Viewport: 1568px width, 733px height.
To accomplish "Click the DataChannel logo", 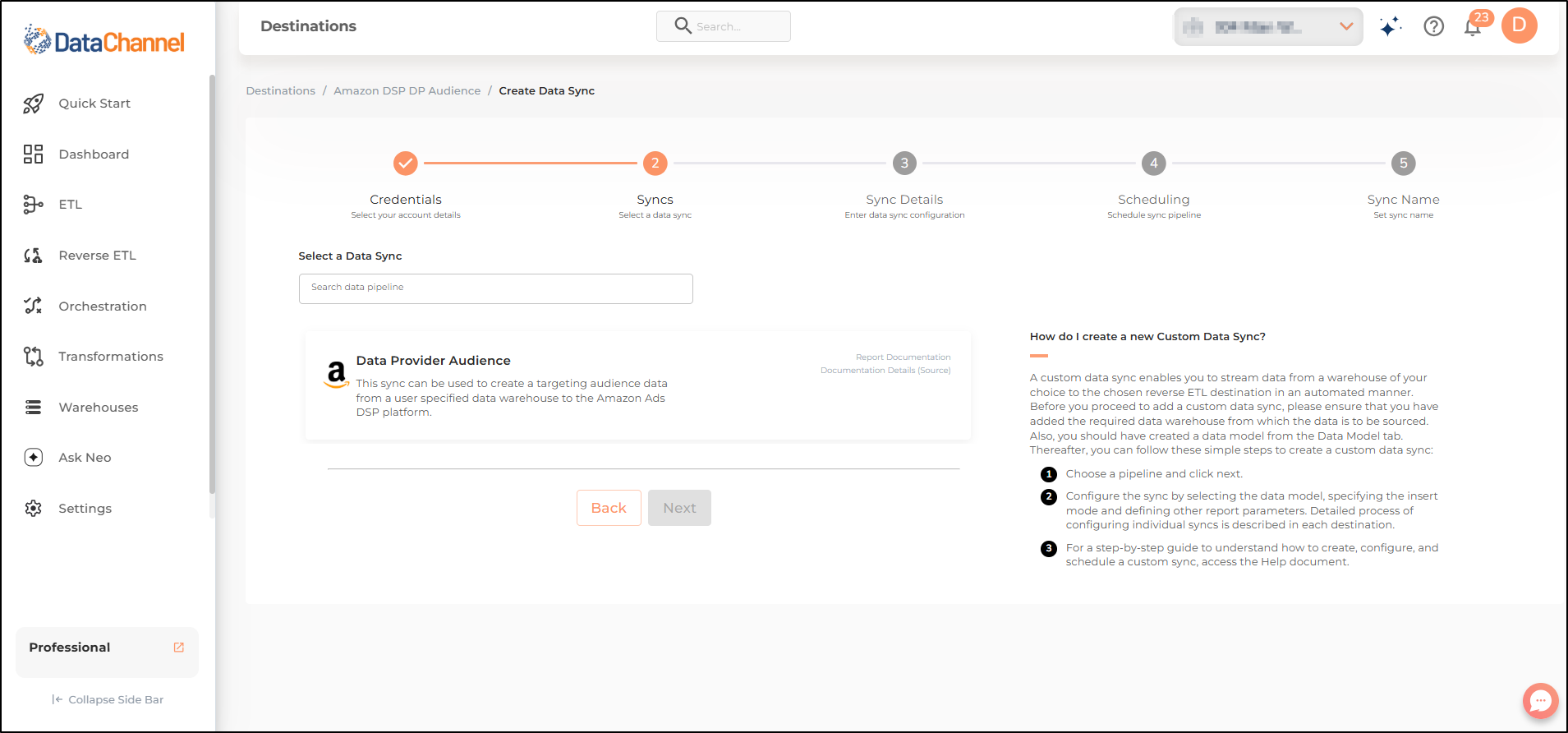I will [x=104, y=40].
